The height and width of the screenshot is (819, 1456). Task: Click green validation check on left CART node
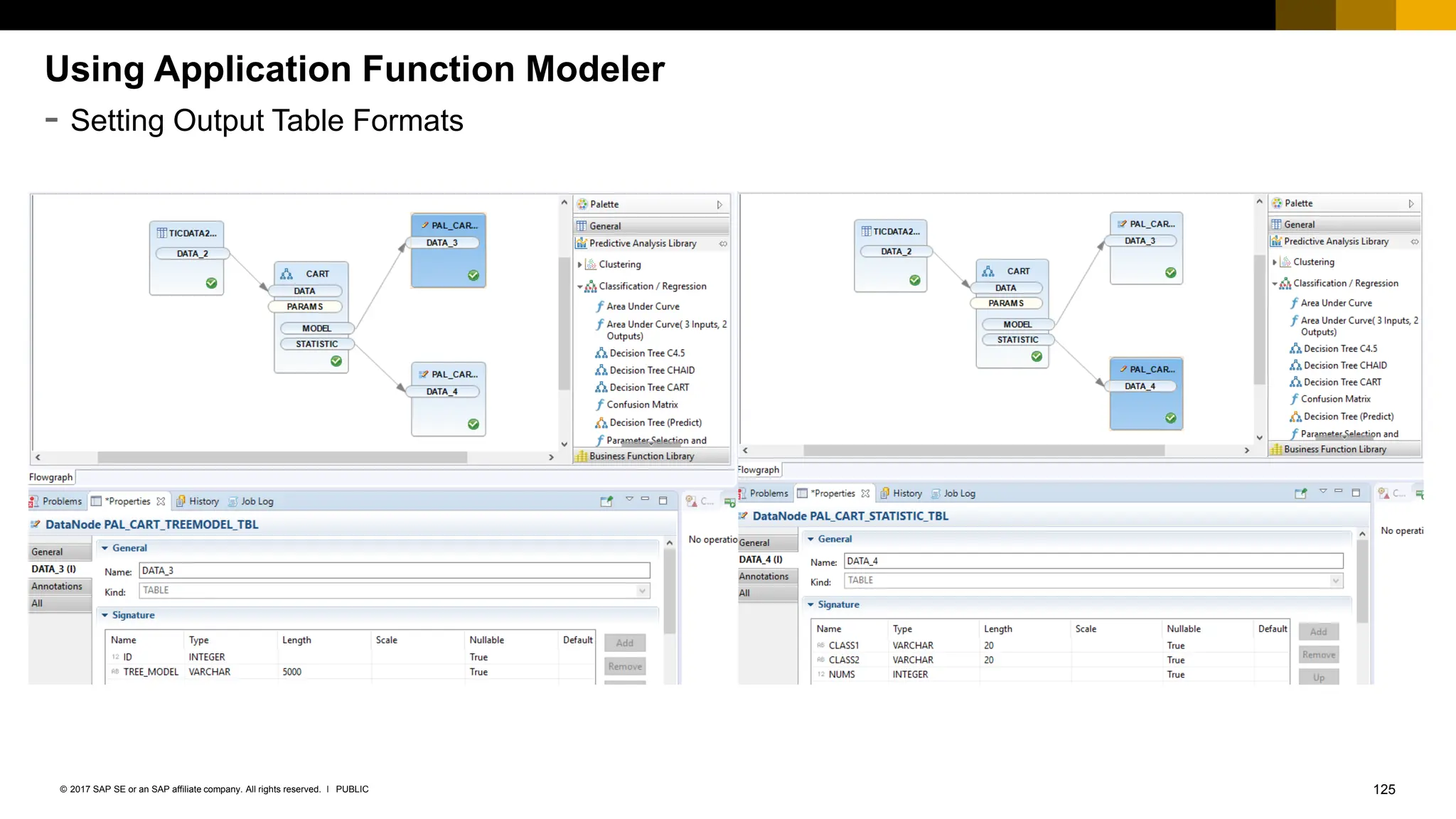coord(336,361)
